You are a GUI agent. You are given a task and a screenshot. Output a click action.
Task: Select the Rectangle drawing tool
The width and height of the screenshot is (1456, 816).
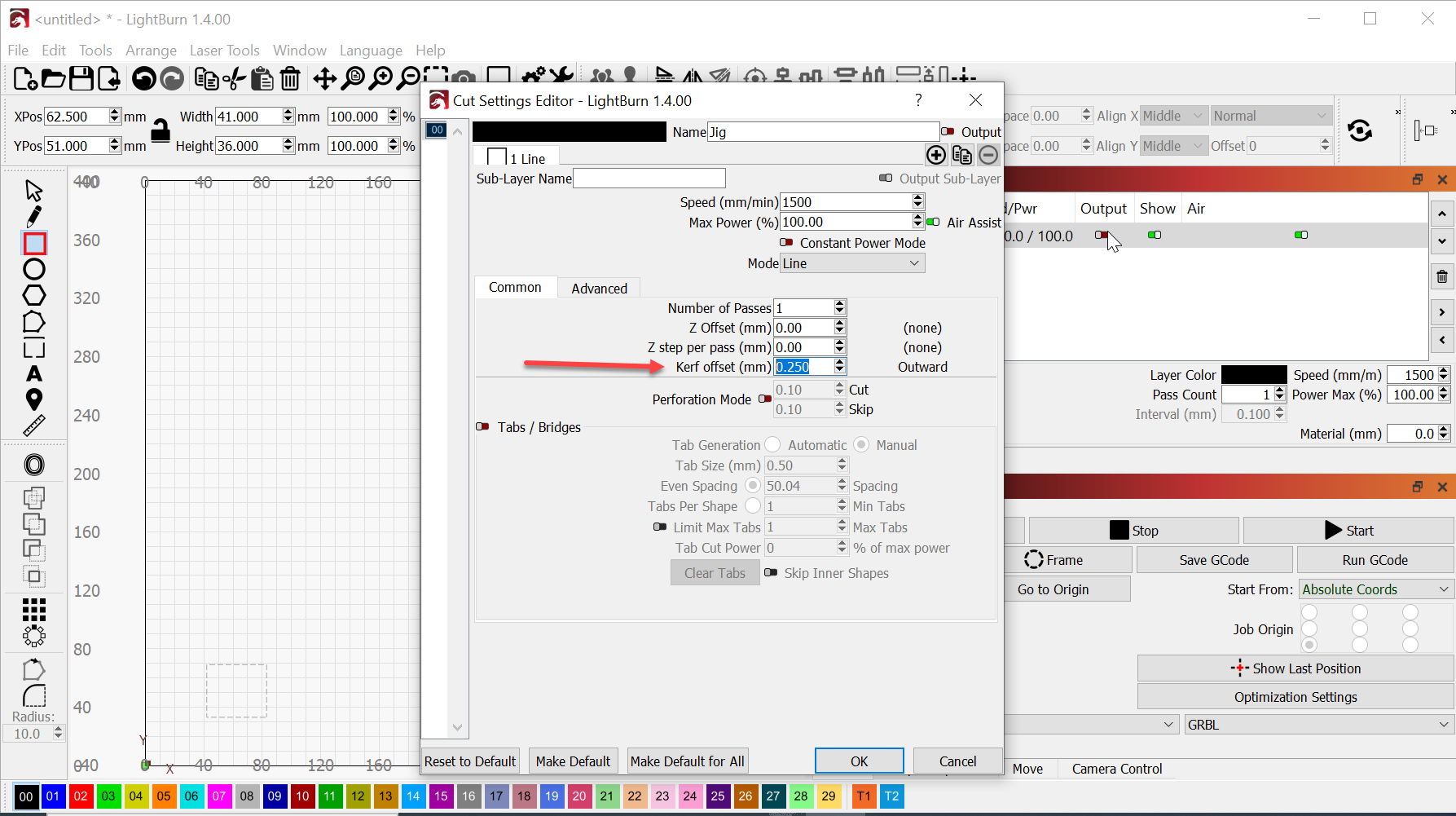pyautogui.click(x=34, y=242)
